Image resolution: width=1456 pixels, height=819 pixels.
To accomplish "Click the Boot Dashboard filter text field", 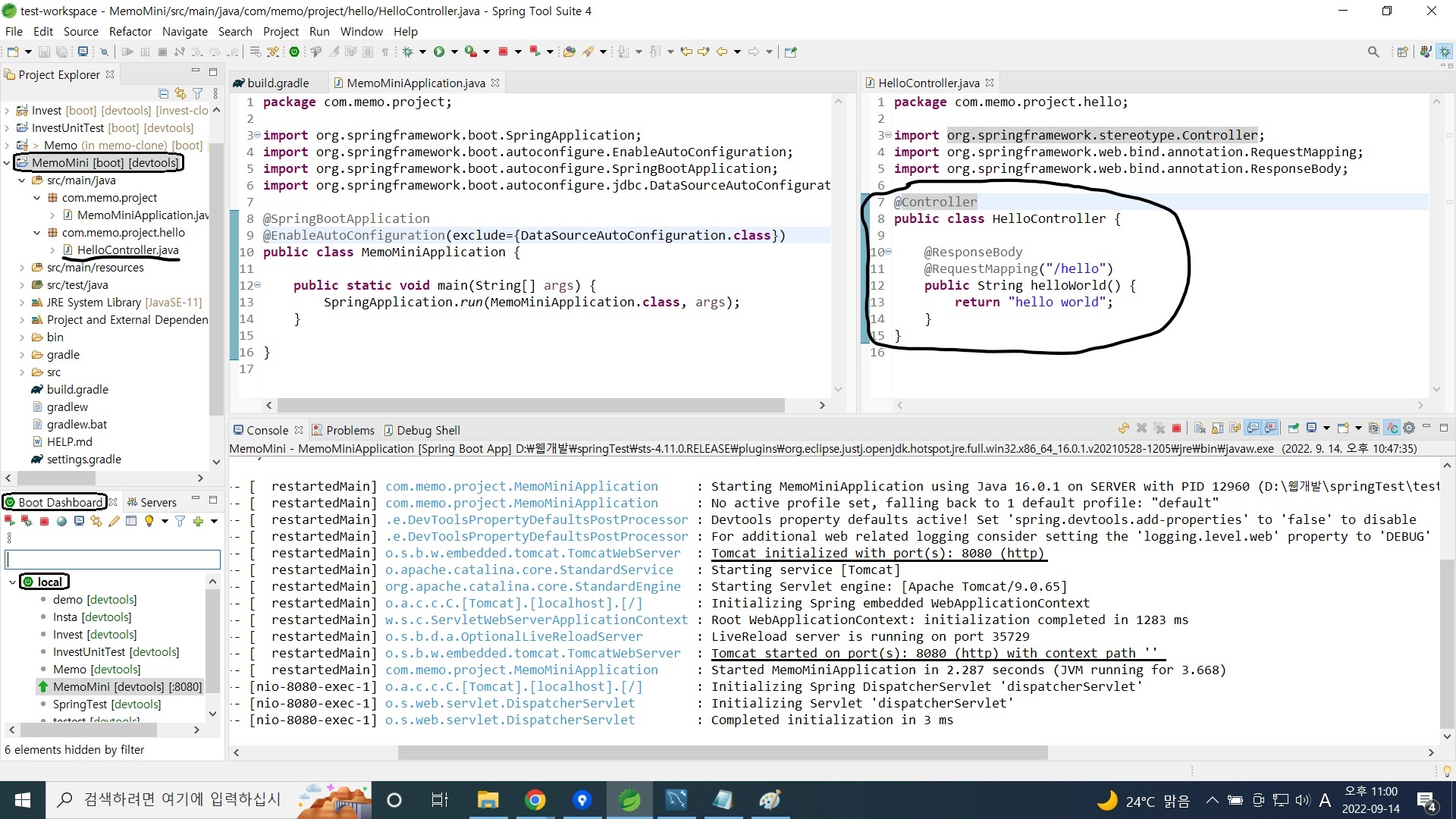I will coord(112,560).
